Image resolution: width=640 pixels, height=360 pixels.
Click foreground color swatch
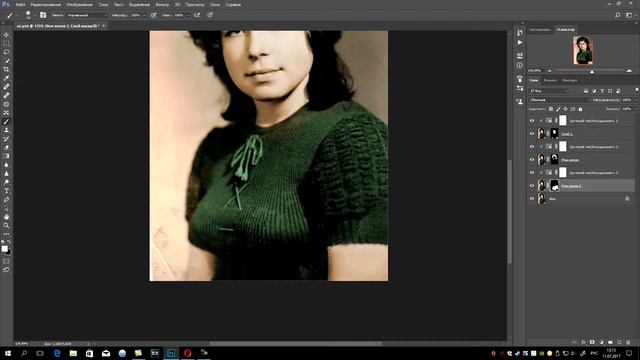[4, 249]
